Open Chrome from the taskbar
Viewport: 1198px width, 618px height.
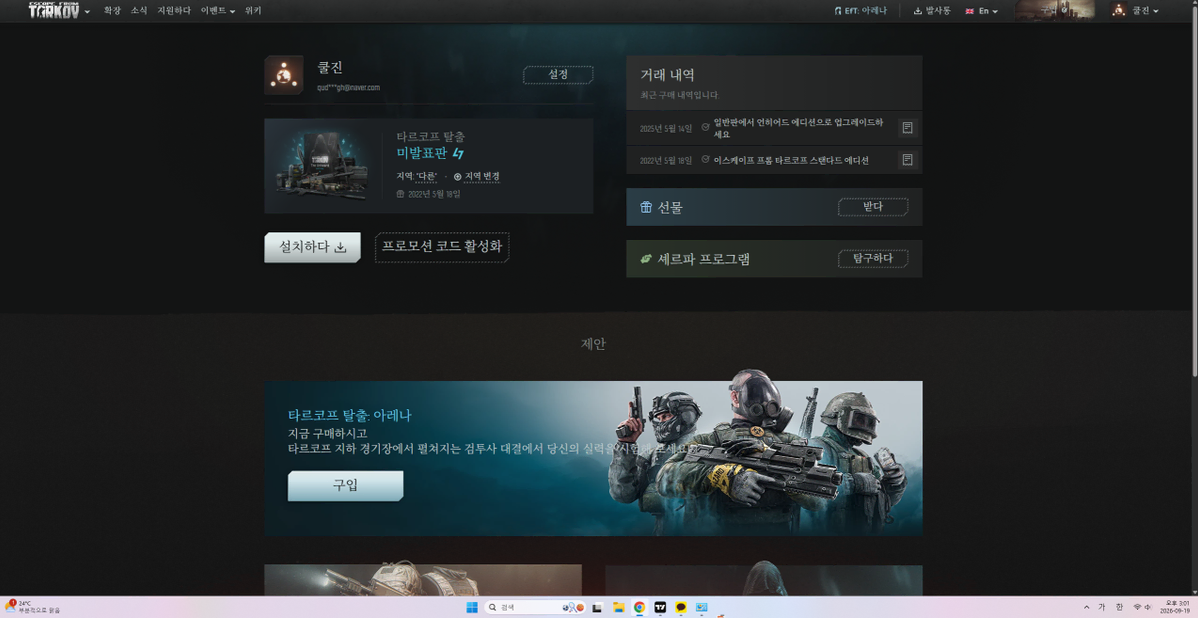[x=639, y=607]
